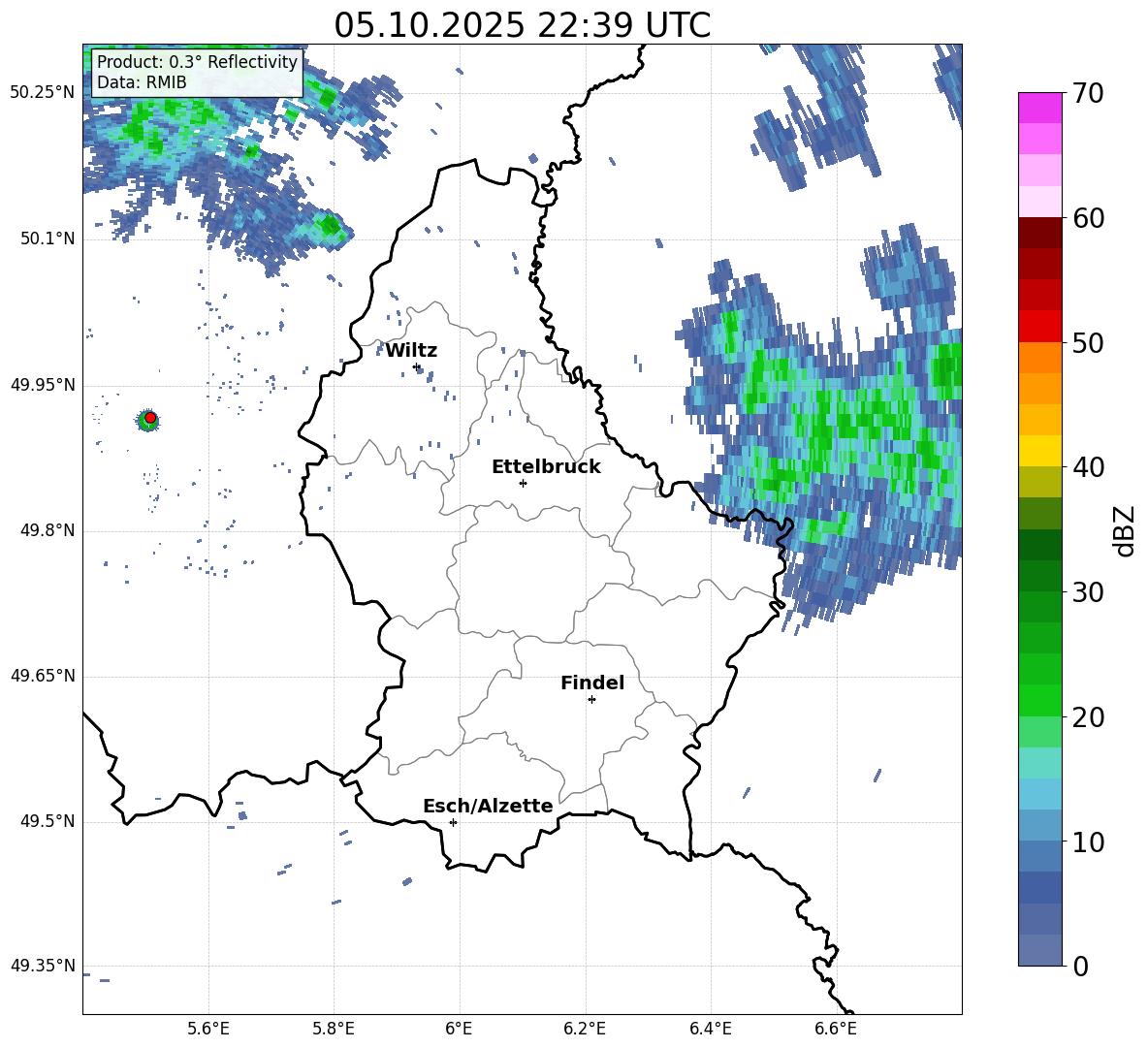Click the colorbar tick label 60
1148x1048 pixels.
[x=1088, y=218]
